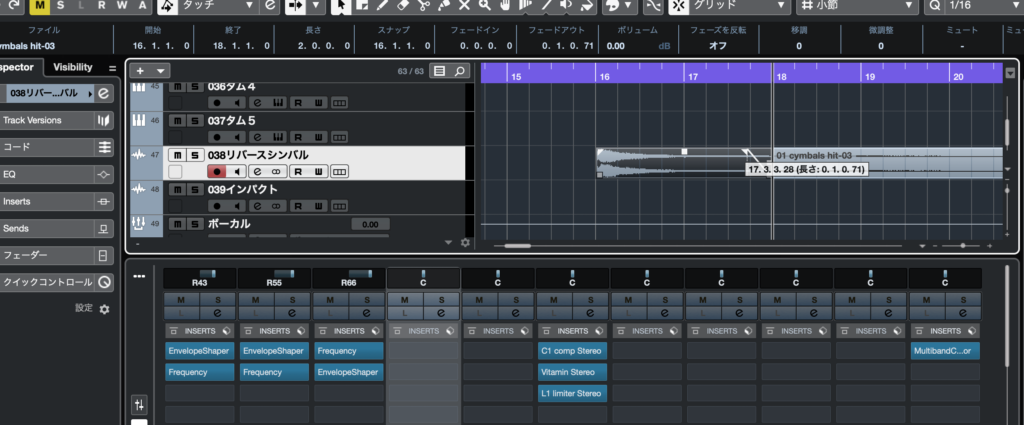Viewport: 1024px width, 425px height.
Task: Open track search magnifier in track list
Action: [459, 71]
